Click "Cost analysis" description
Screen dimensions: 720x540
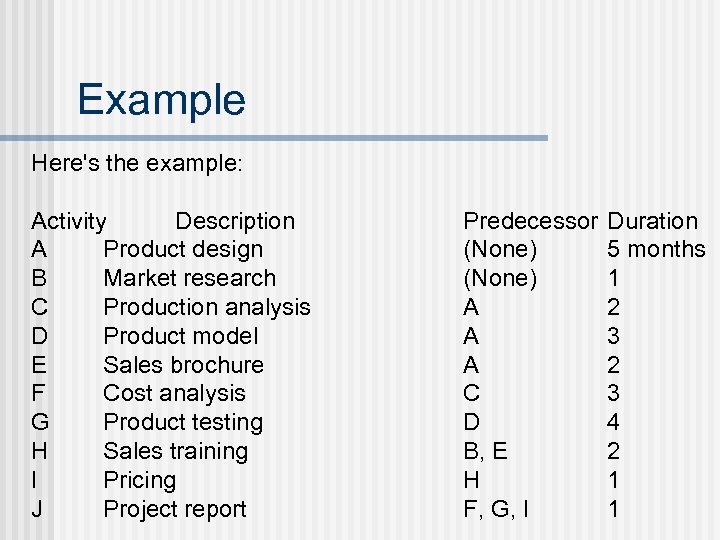tap(174, 394)
